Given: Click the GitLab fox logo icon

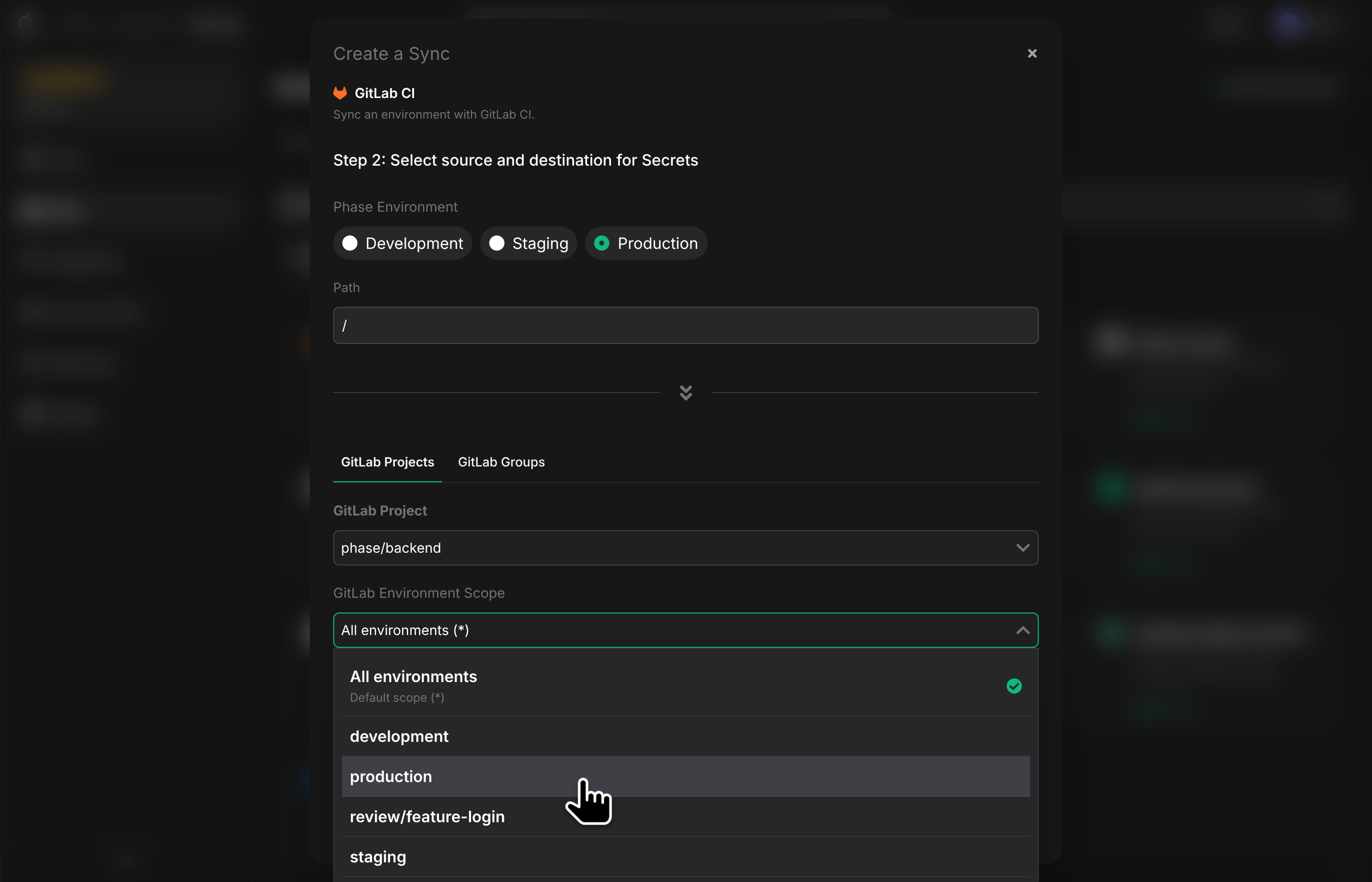Looking at the screenshot, I should coord(340,93).
